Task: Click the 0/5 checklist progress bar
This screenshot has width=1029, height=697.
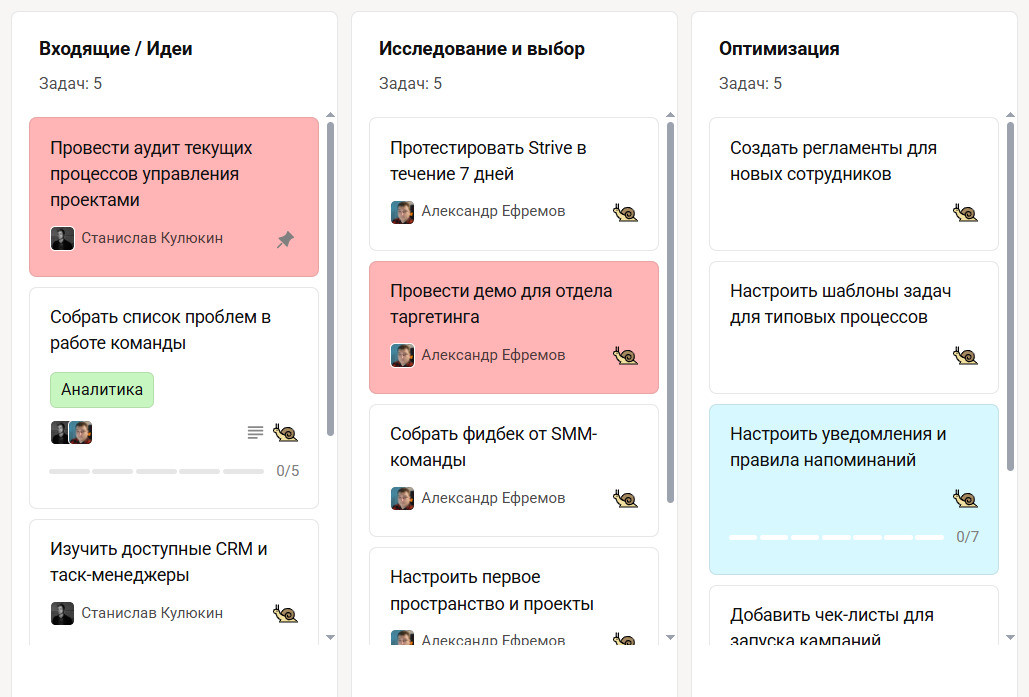Action: 157,471
